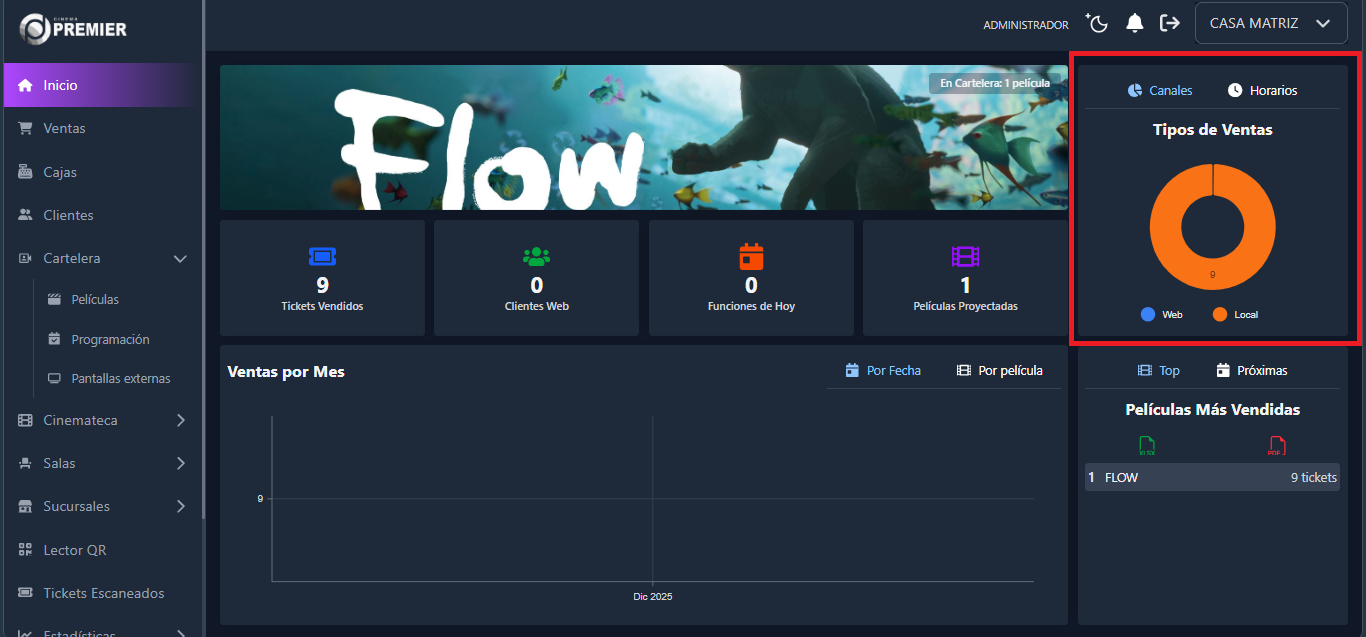Open the notifications bell
Viewport: 1366px width, 637px height.
(x=1134, y=23)
